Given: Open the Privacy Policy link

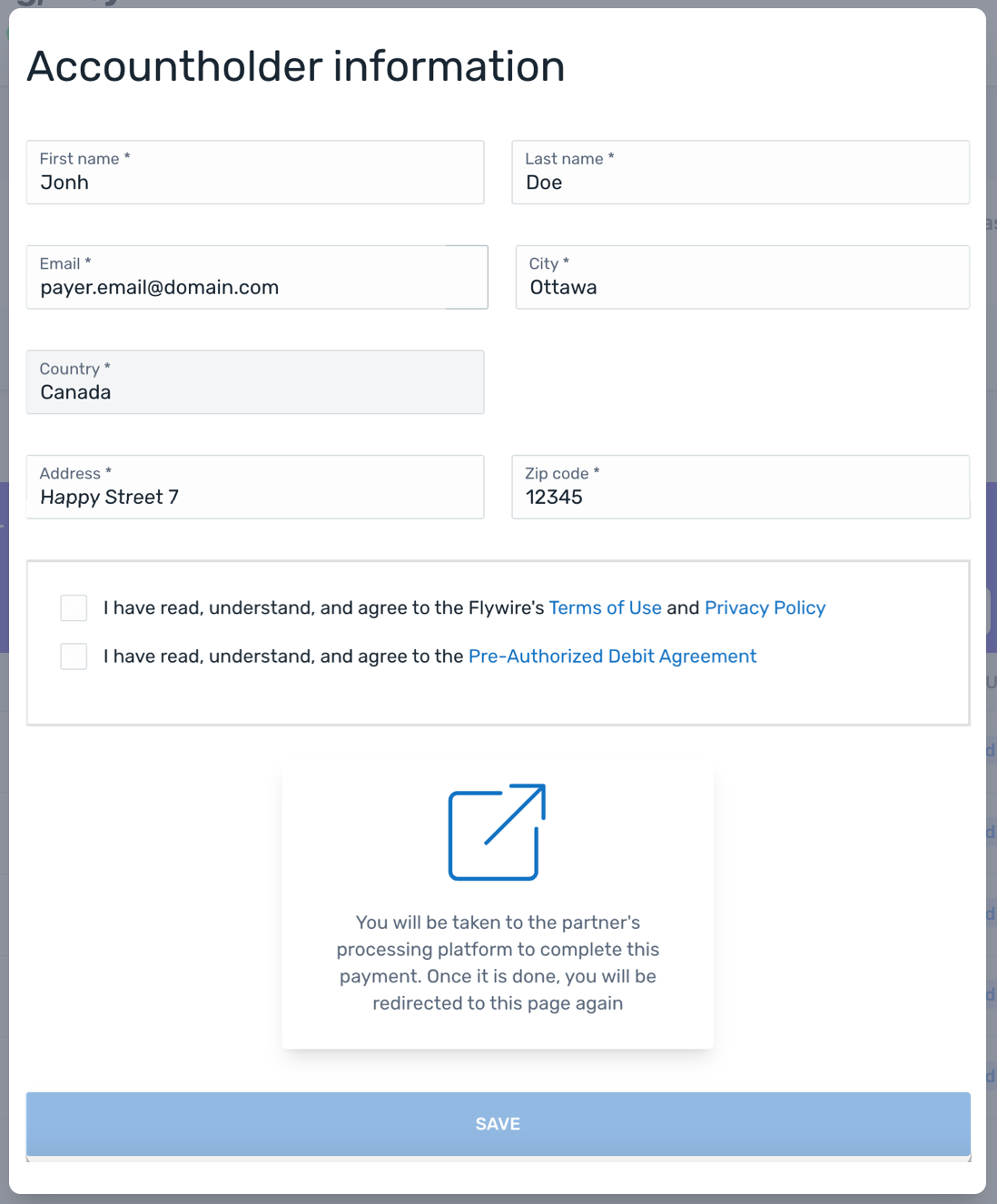Looking at the screenshot, I should [765, 607].
